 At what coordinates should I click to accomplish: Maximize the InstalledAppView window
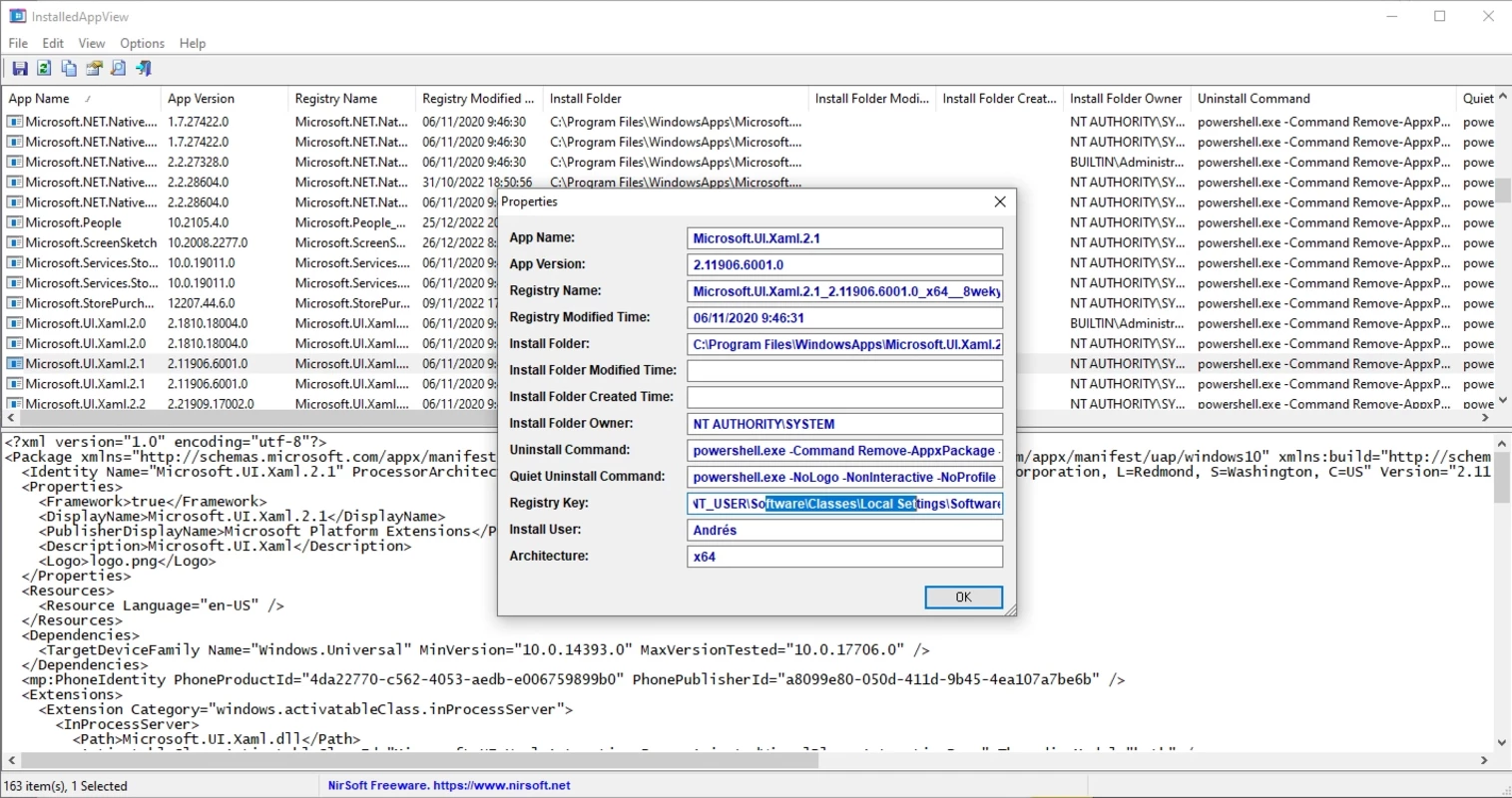point(1440,16)
